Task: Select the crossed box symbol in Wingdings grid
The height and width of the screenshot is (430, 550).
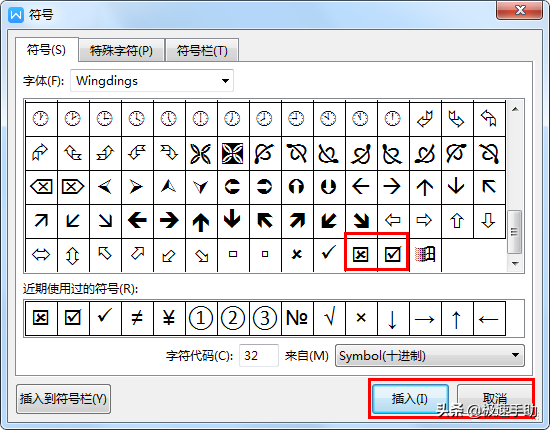Action: pyautogui.click(x=361, y=254)
